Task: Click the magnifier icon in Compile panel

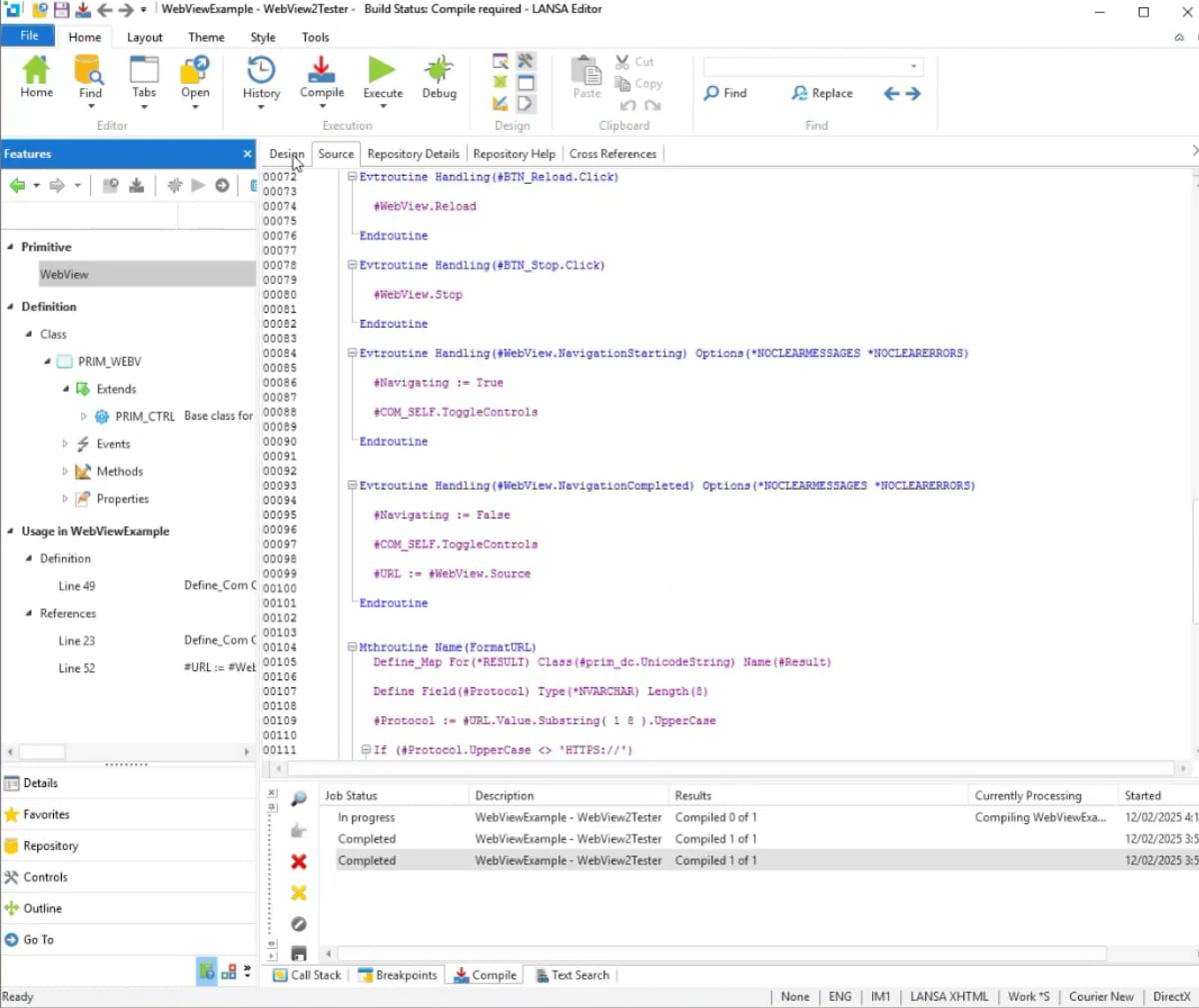Action: click(298, 798)
